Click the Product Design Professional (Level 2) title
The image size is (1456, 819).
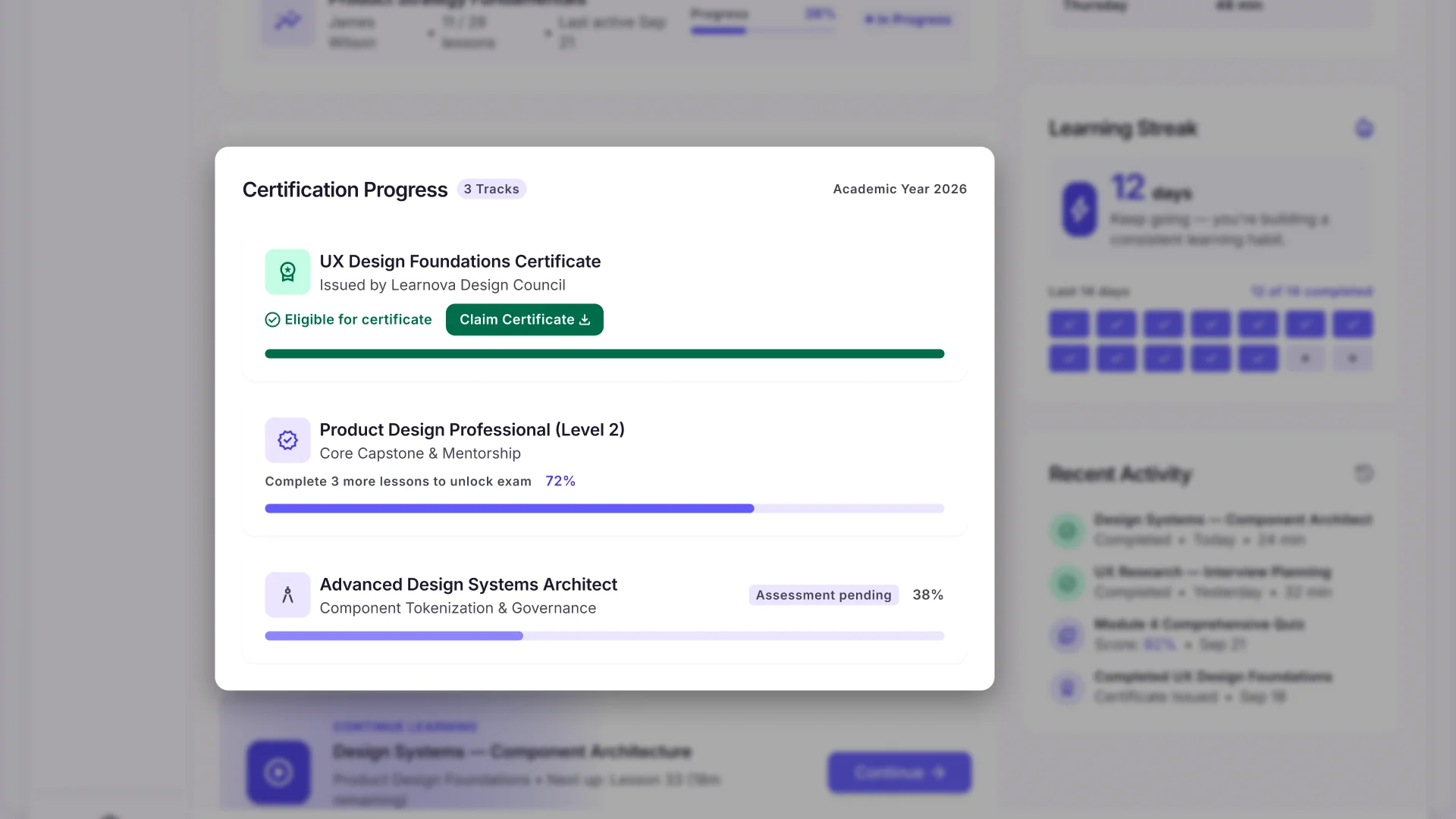pos(472,429)
